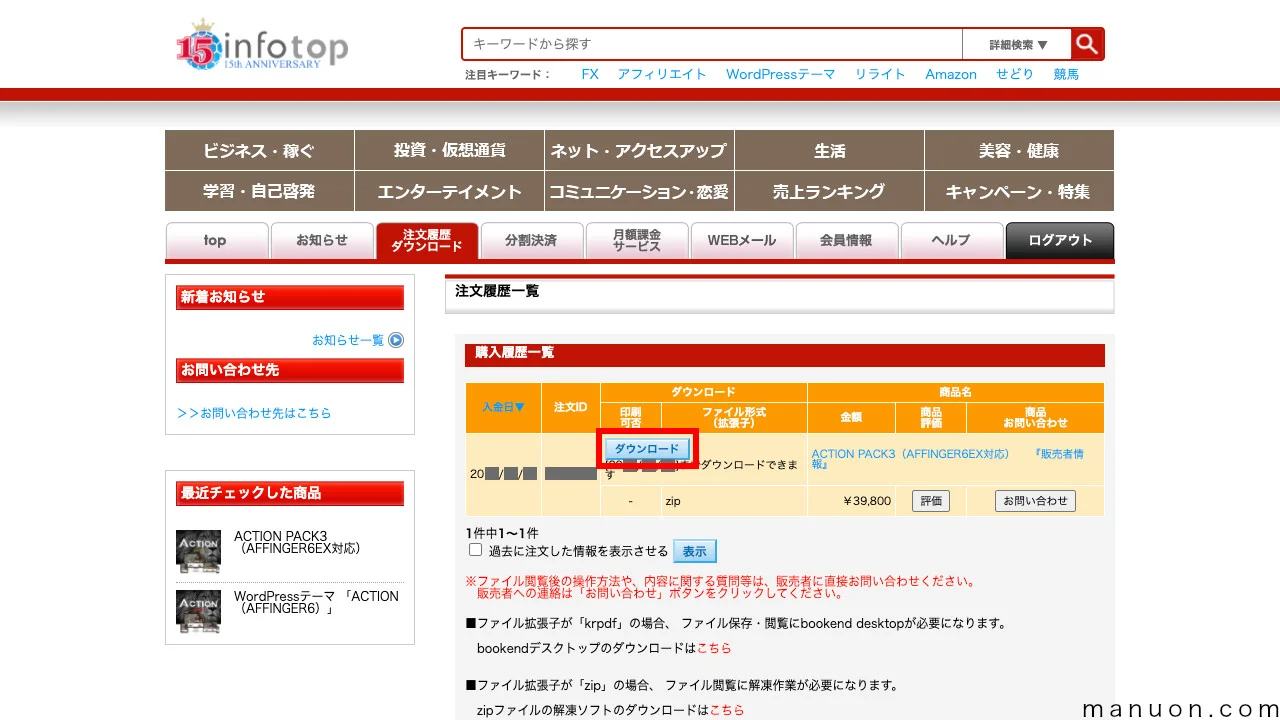Enable the 過去に注文した情報を表示させる checkbox
Image resolution: width=1280 pixels, height=720 pixels.
(475, 550)
